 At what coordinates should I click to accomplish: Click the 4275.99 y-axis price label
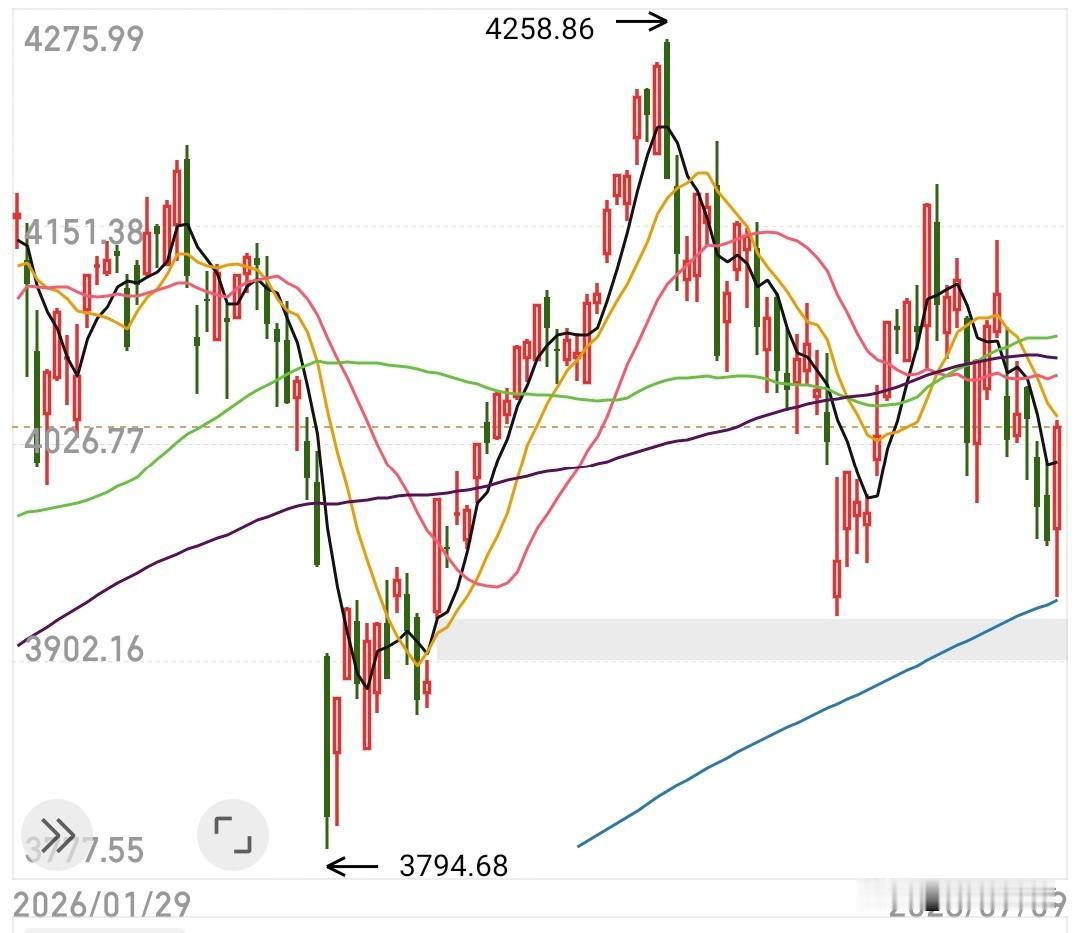[84, 39]
